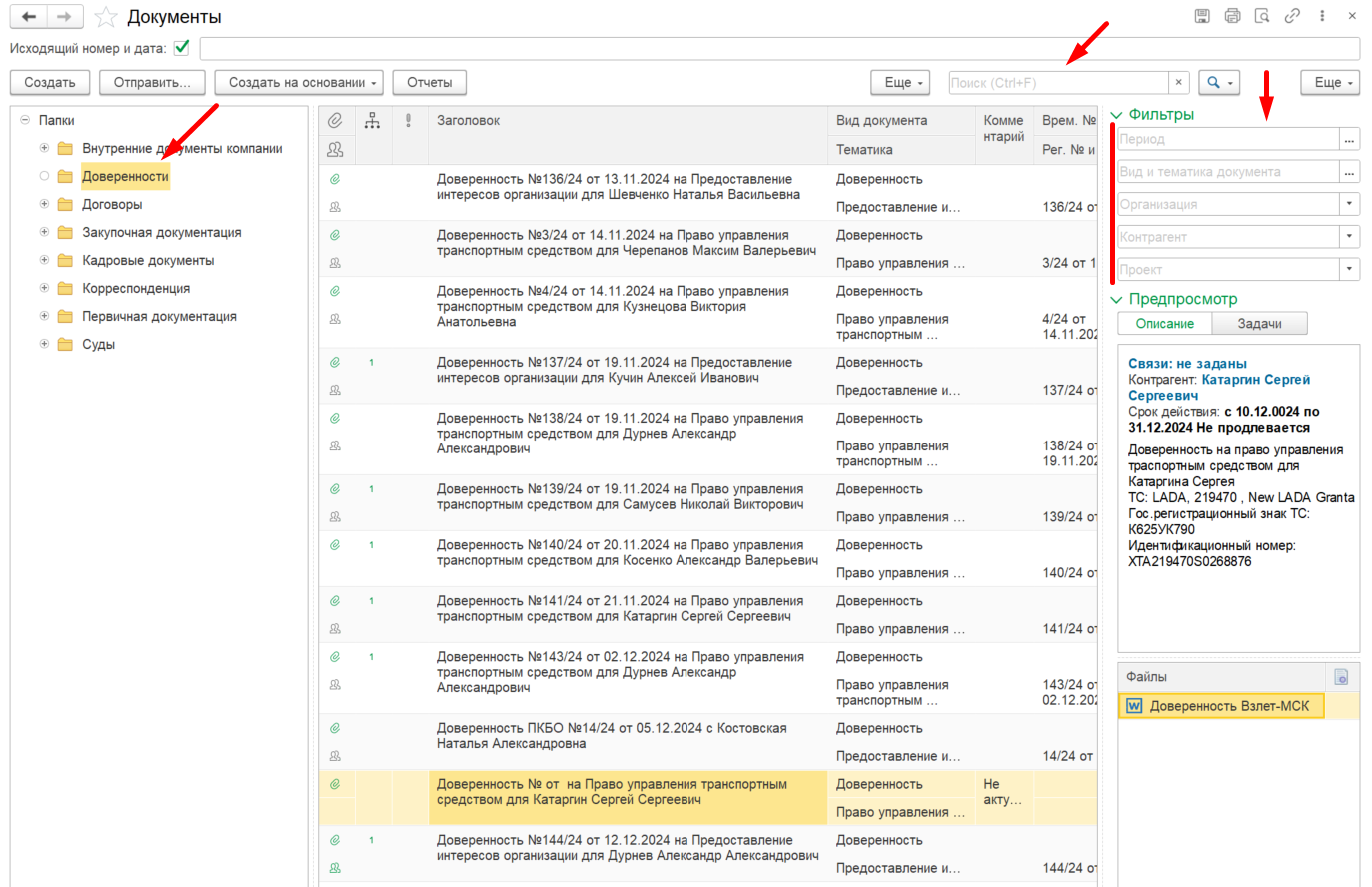Click the people icon in the table header
The width and height of the screenshot is (1372, 887).
[335, 149]
